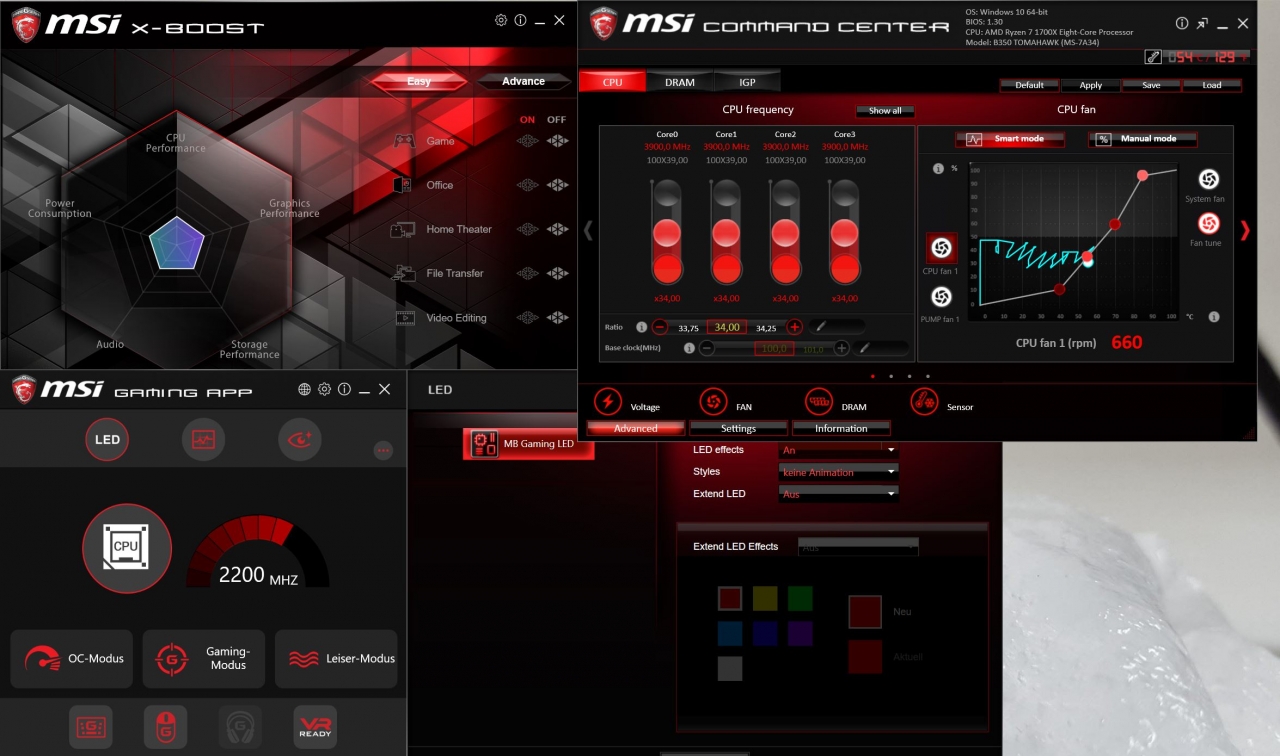
Task: Turn ON Office mode in X-Boost
Action: click(527, 185)
